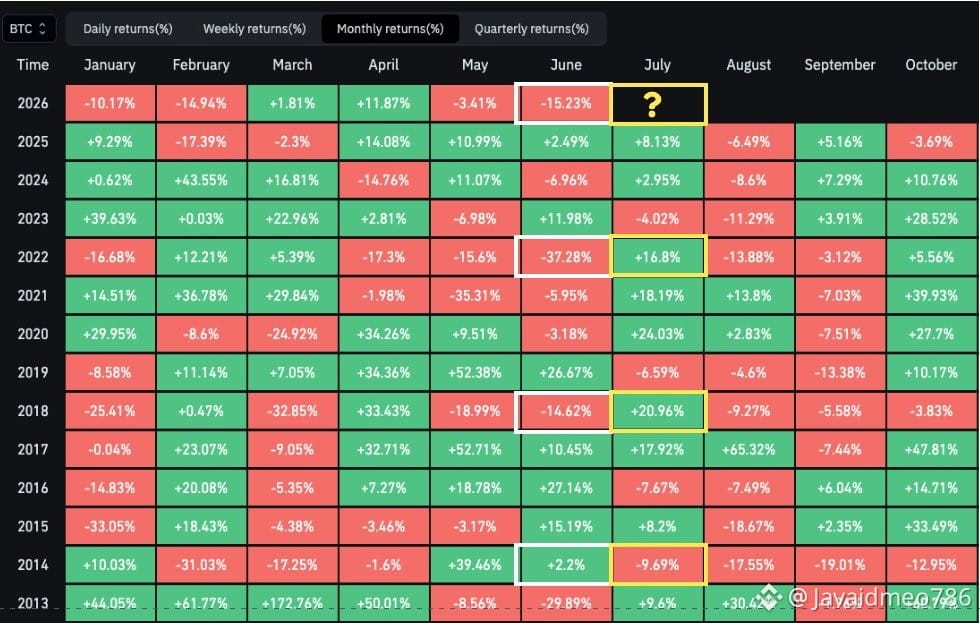Click the -33.05% January 2015 cell
This screenshot has height=623, width=980.
click(110, 526)
